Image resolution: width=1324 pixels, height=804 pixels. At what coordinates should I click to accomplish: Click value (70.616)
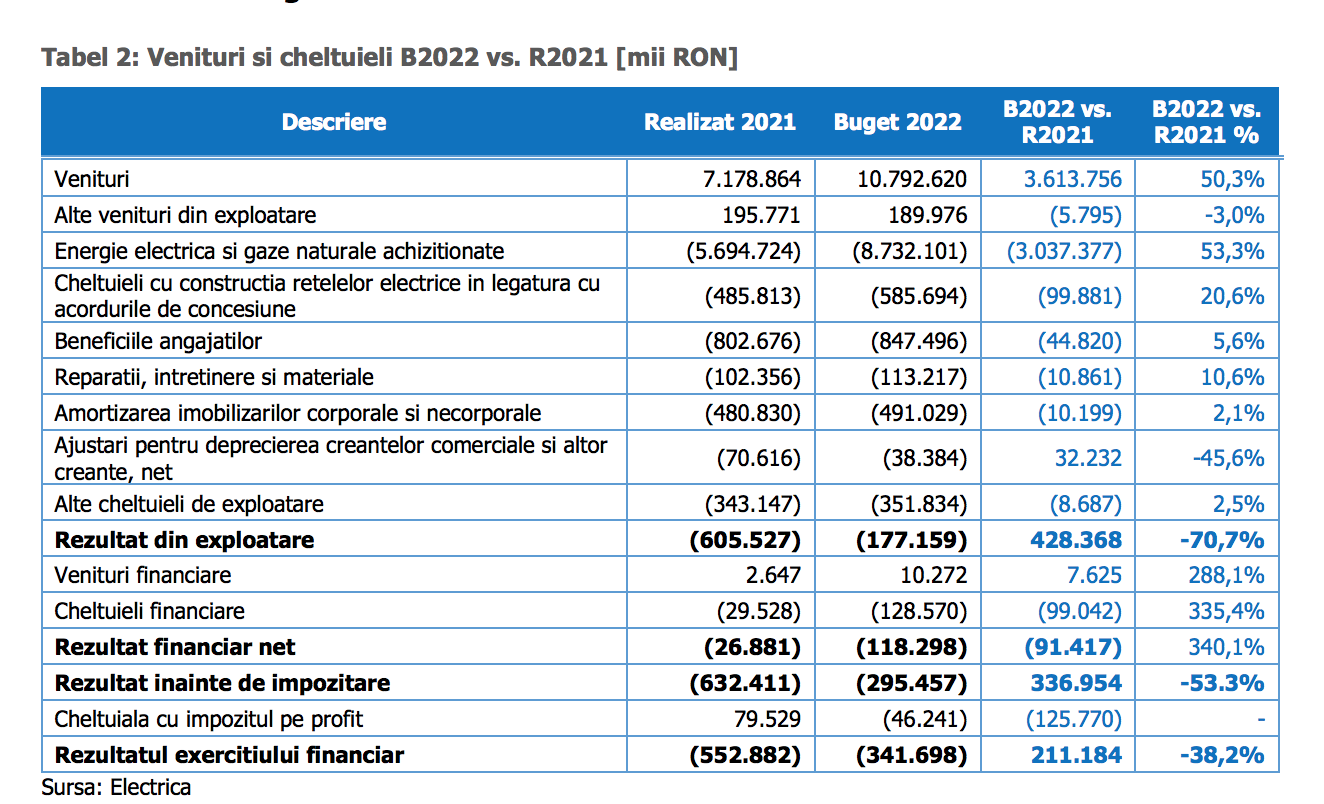tap(759, 459)
